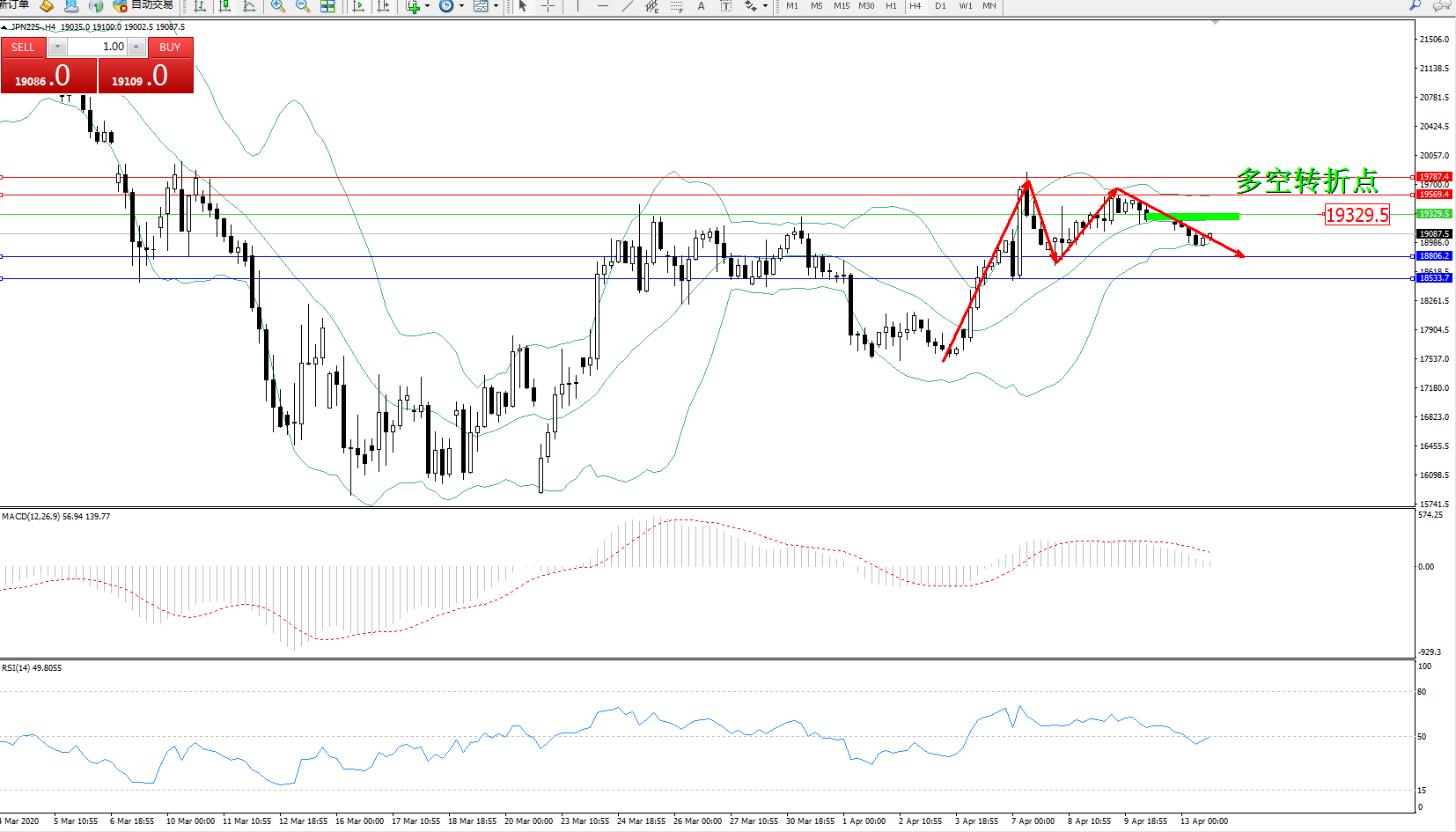The height and width of the screenshot is (832, 1456).
Task: Select the trendline drawing tool
Action: pos(627,6)
